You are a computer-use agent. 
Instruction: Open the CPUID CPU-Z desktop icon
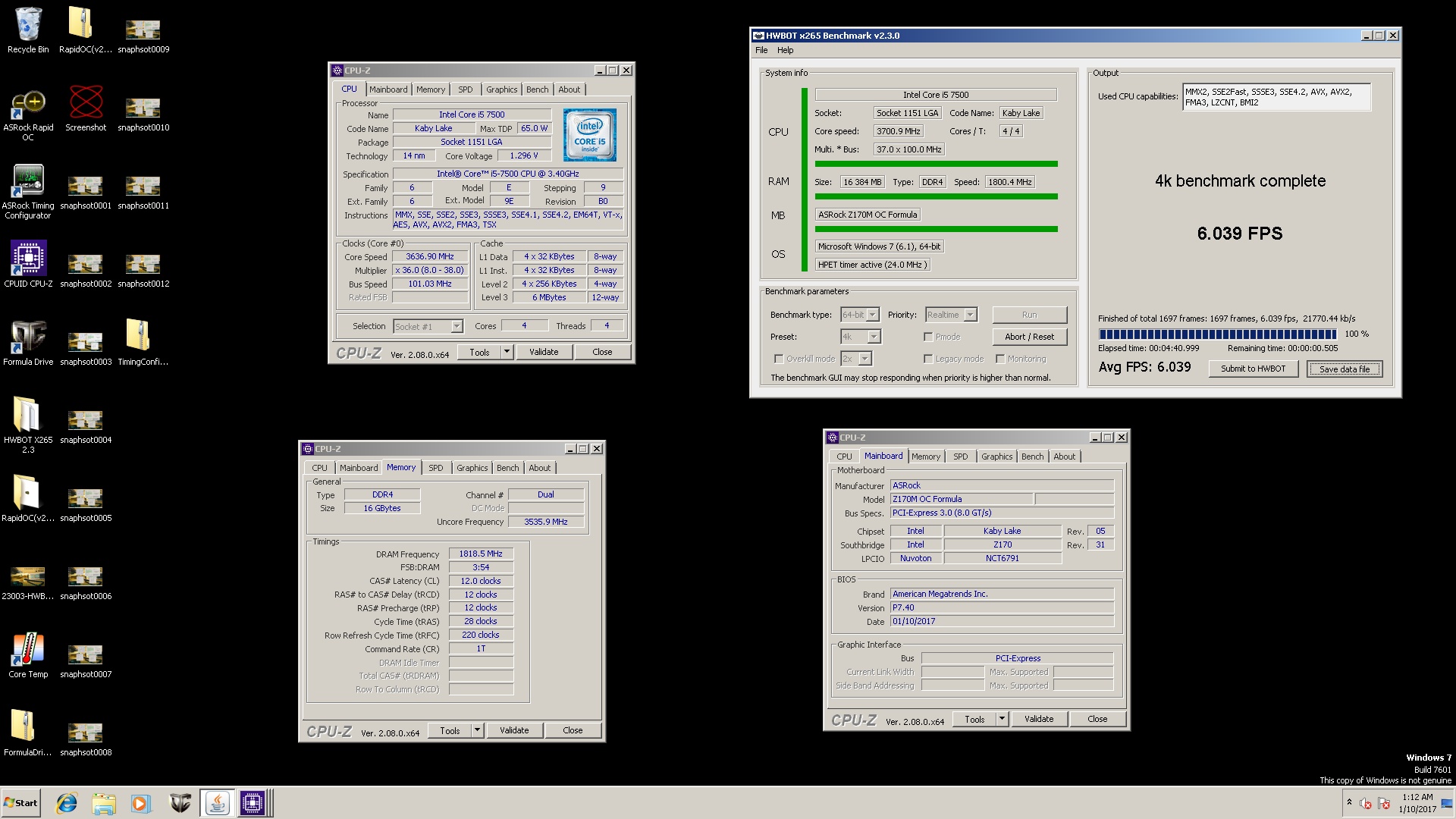[28, 264]
